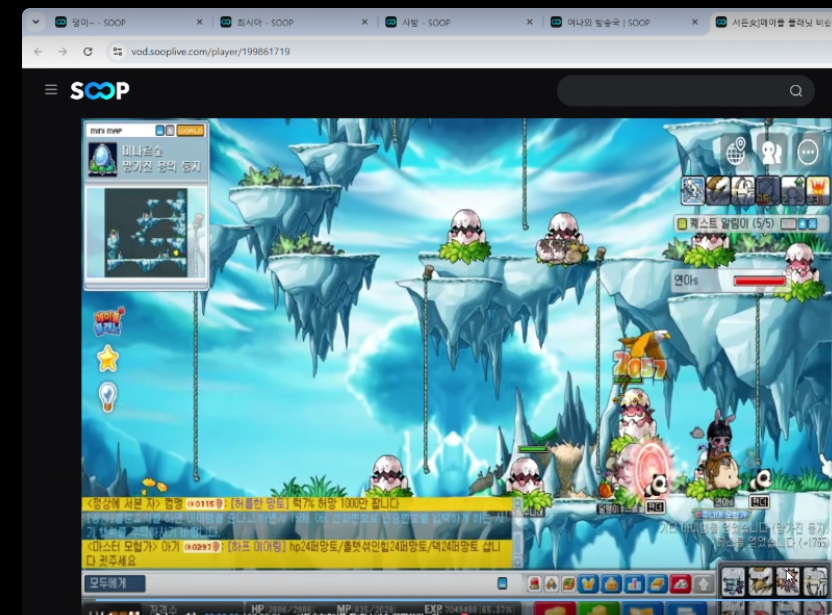Click the yellow star icon
This screenshot has width=832, height=615.
(x=108, y=359)
